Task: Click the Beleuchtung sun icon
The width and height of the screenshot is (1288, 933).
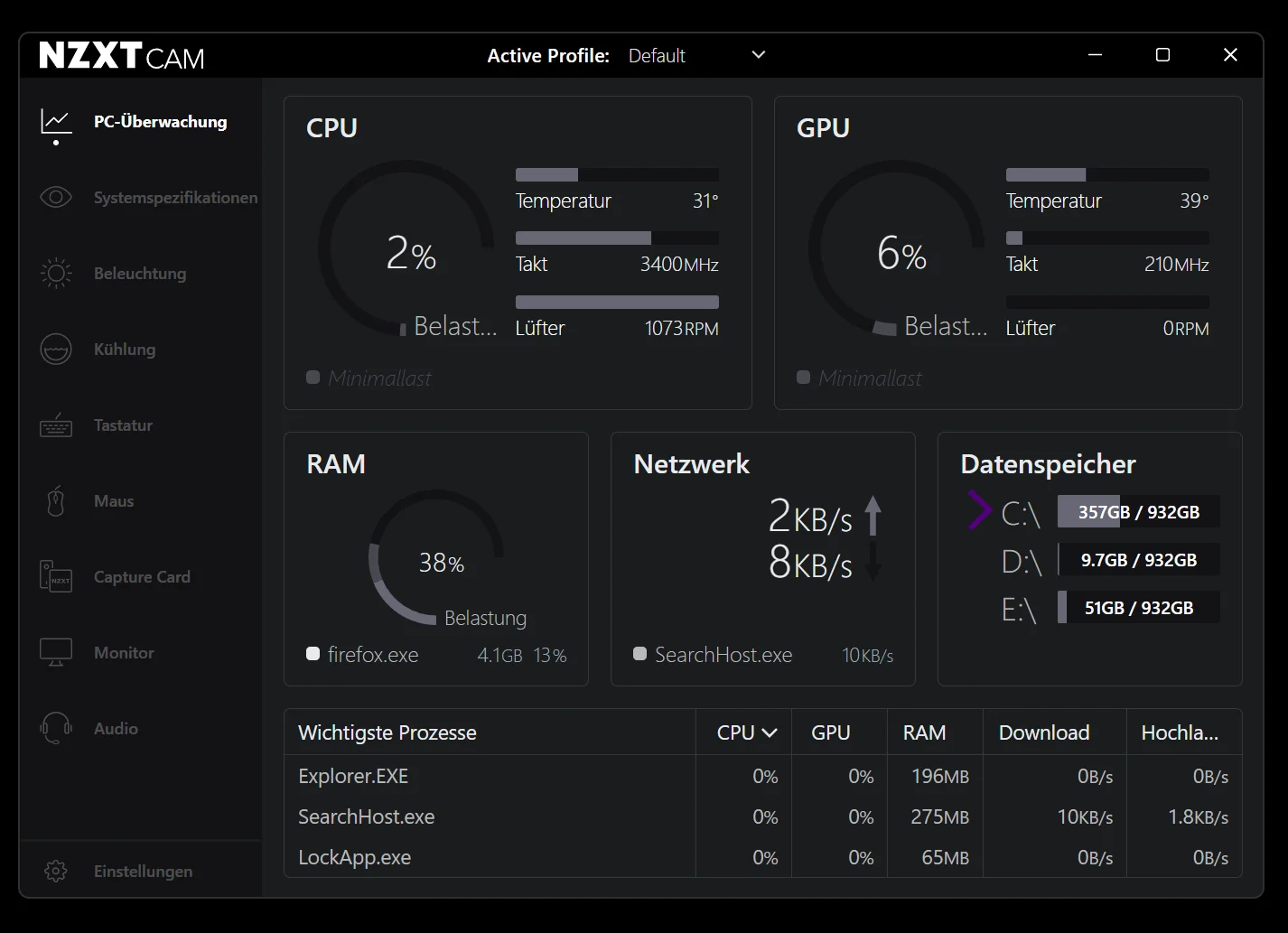Action: [56, 273]
